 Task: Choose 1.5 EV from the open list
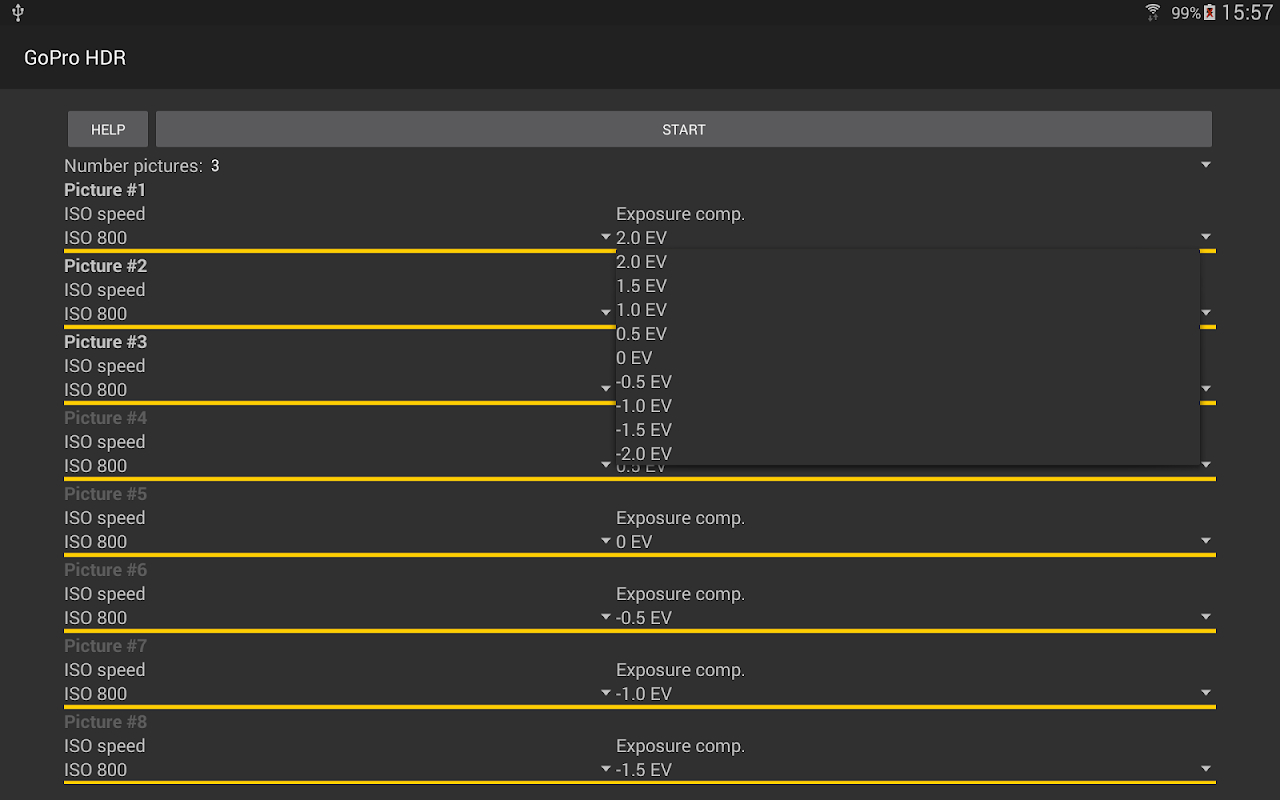pos(908,286)
